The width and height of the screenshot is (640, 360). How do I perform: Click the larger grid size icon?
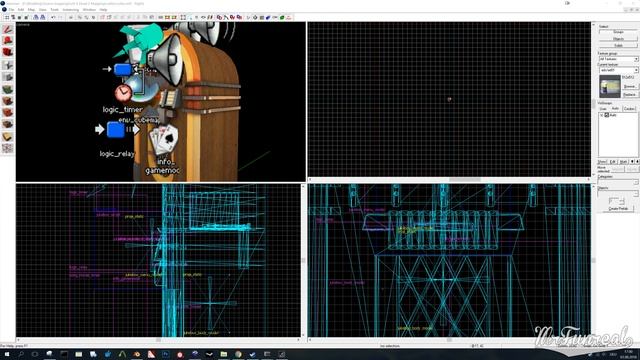coord(26,17)
